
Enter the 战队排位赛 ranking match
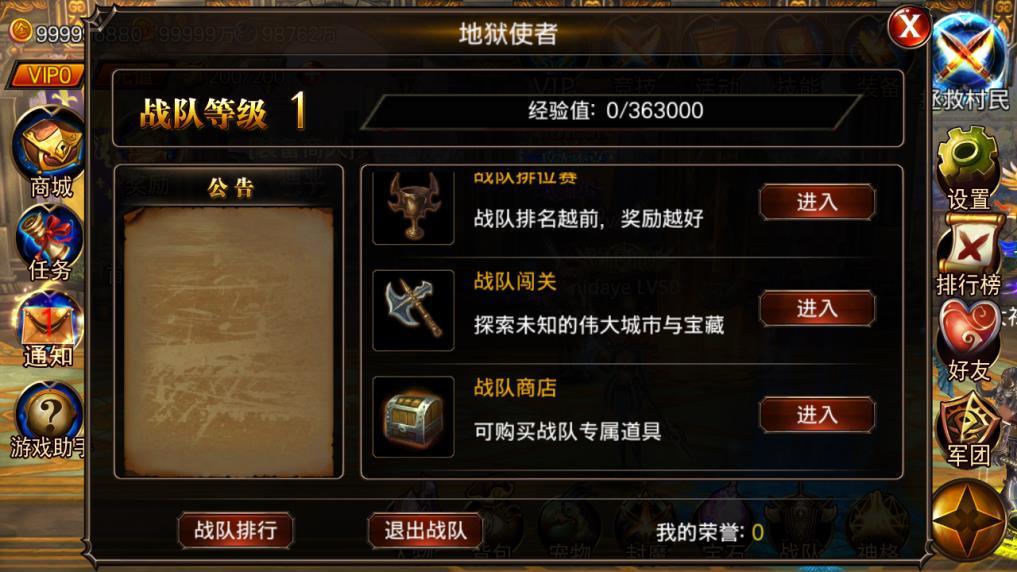coord(817,202)
